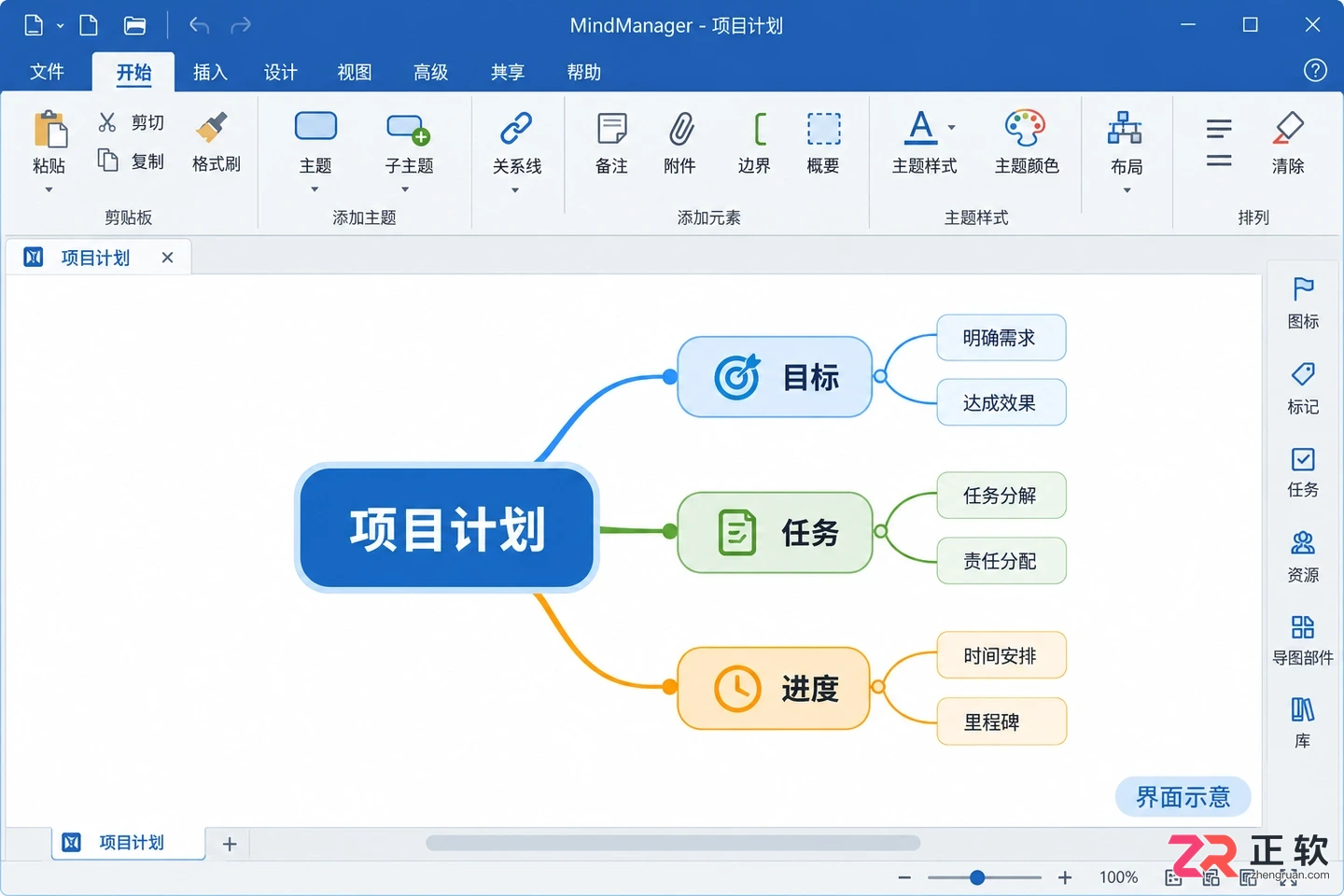This screenshot has width=1344, height=896.
Task: Click the zoom out minus button
Action: coord(904,877)
